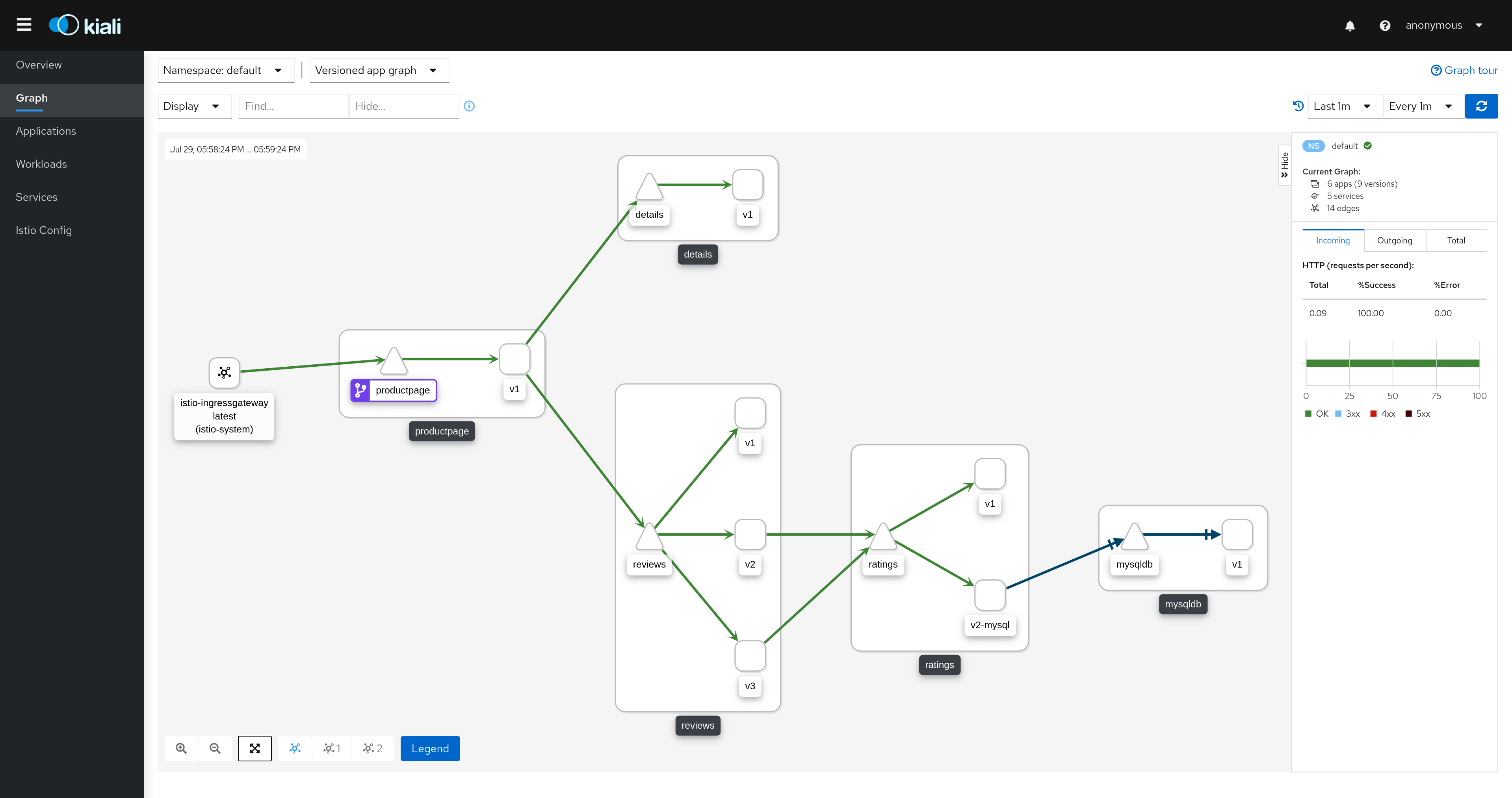
Task: Click the zoom in magnifier icon
Action: click(x=181, y=748)
